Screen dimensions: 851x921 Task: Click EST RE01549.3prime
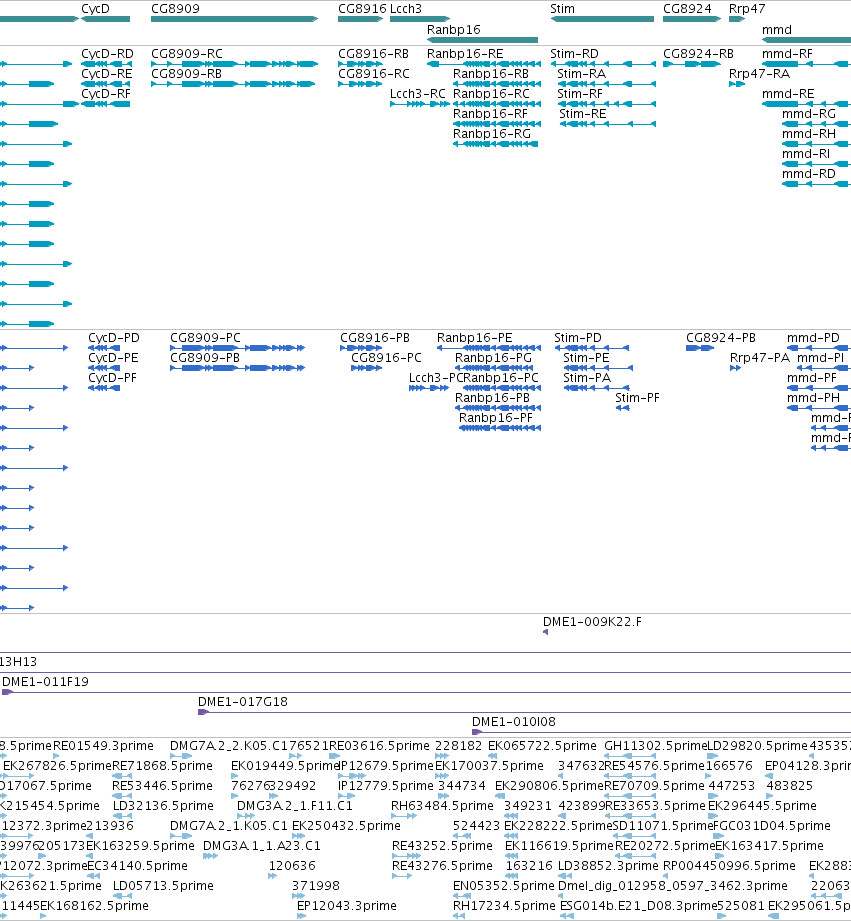click(x=103, y=746)
